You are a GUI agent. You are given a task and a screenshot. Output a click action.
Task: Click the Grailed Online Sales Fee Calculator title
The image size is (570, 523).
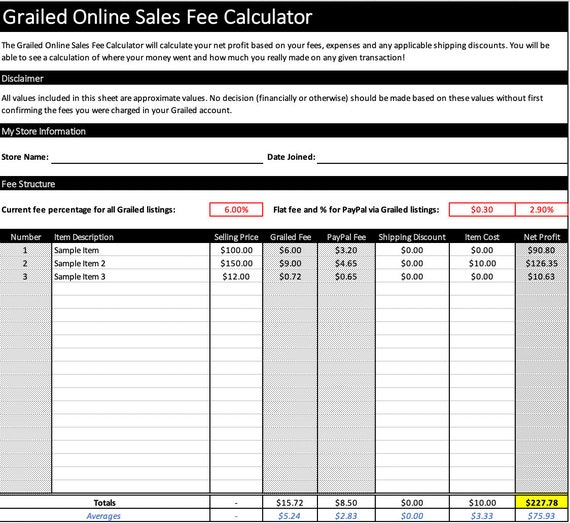[157, 17]
